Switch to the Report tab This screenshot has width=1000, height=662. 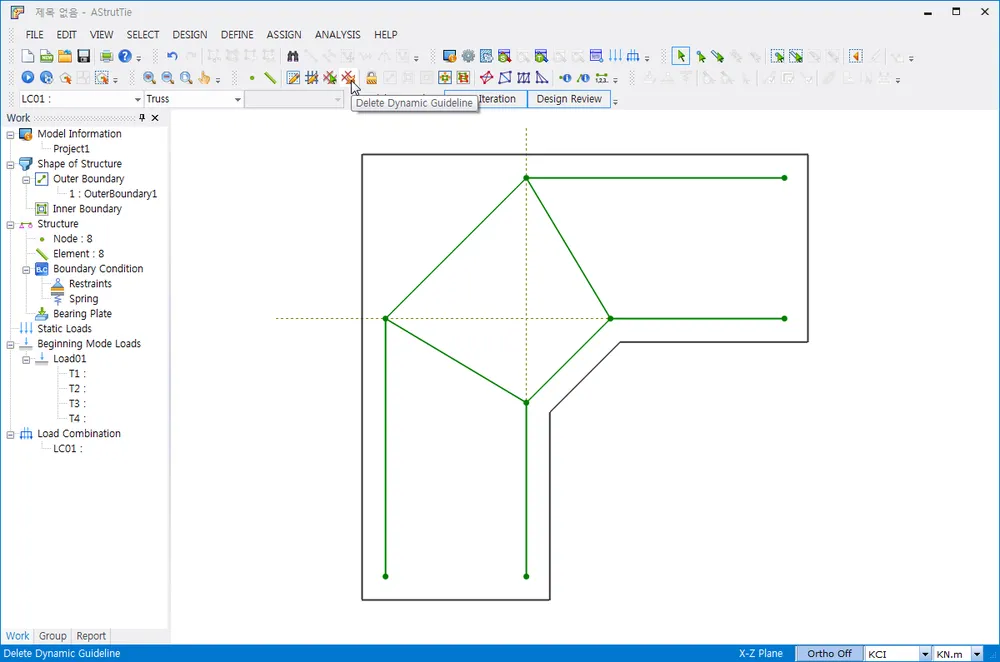click(x=91, y=636)
